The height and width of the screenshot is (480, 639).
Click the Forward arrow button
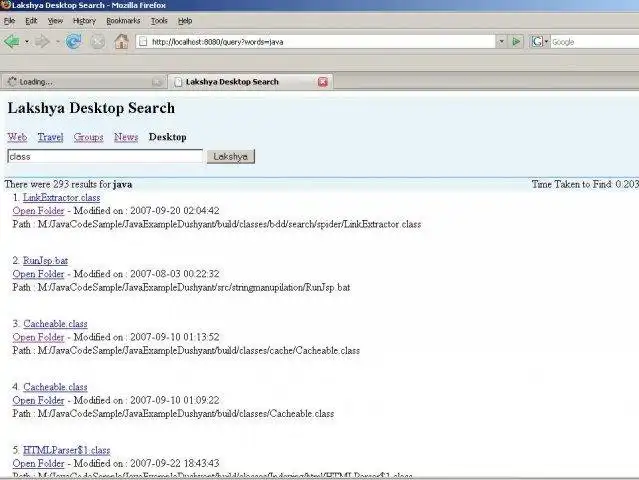pos(42,42)
